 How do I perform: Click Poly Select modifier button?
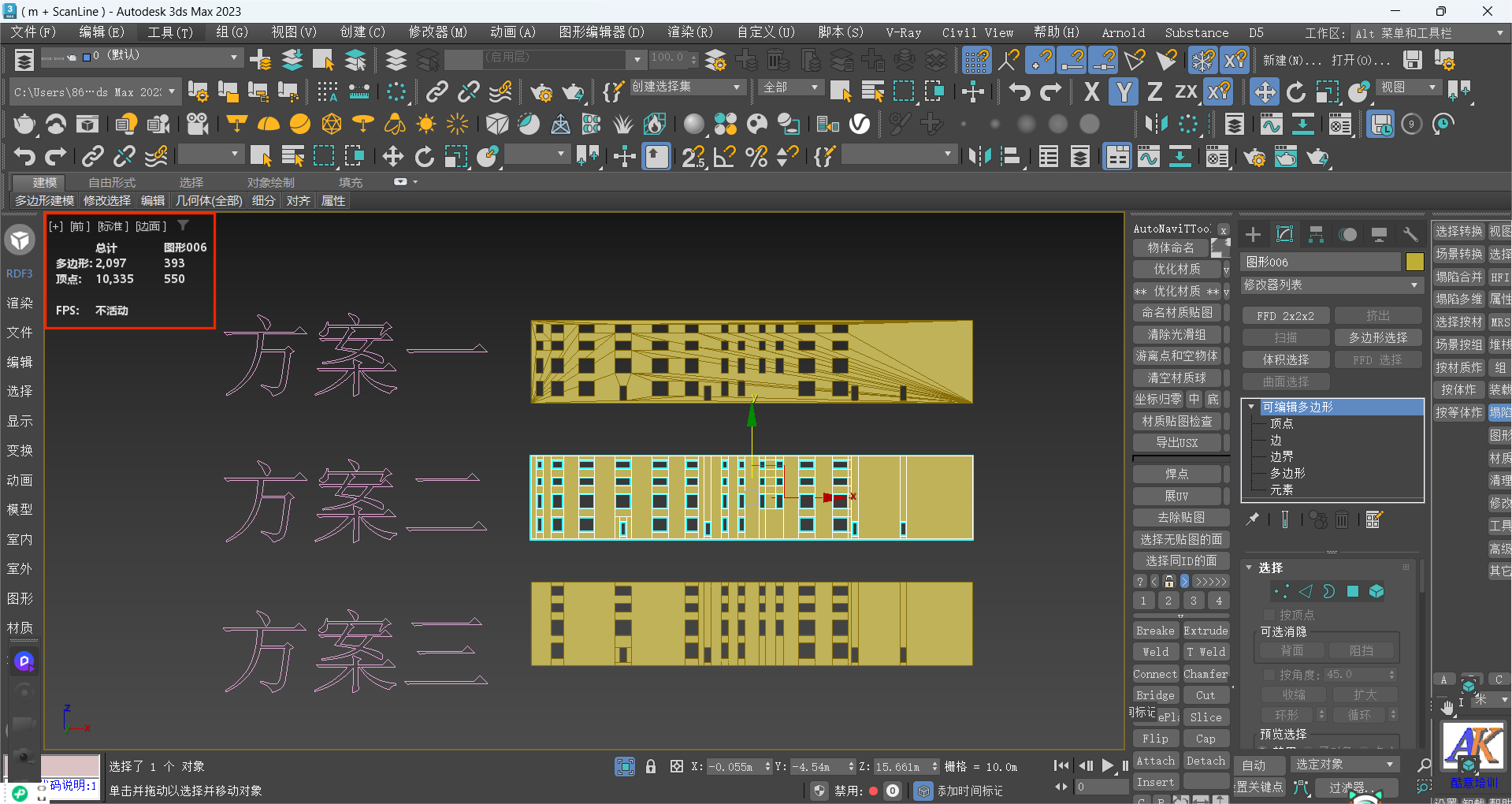tap(1377, 337)
